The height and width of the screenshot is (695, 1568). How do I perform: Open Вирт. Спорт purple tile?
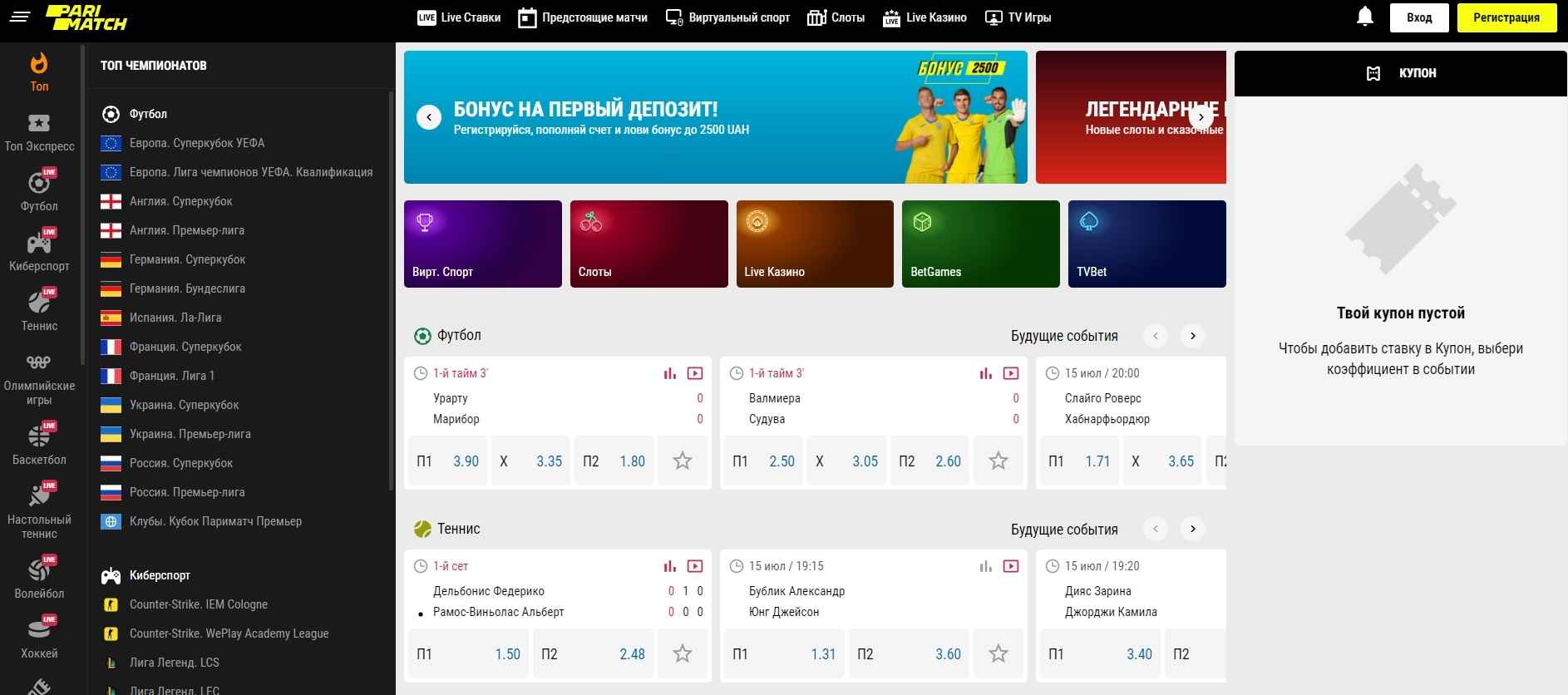pos(483,244)
